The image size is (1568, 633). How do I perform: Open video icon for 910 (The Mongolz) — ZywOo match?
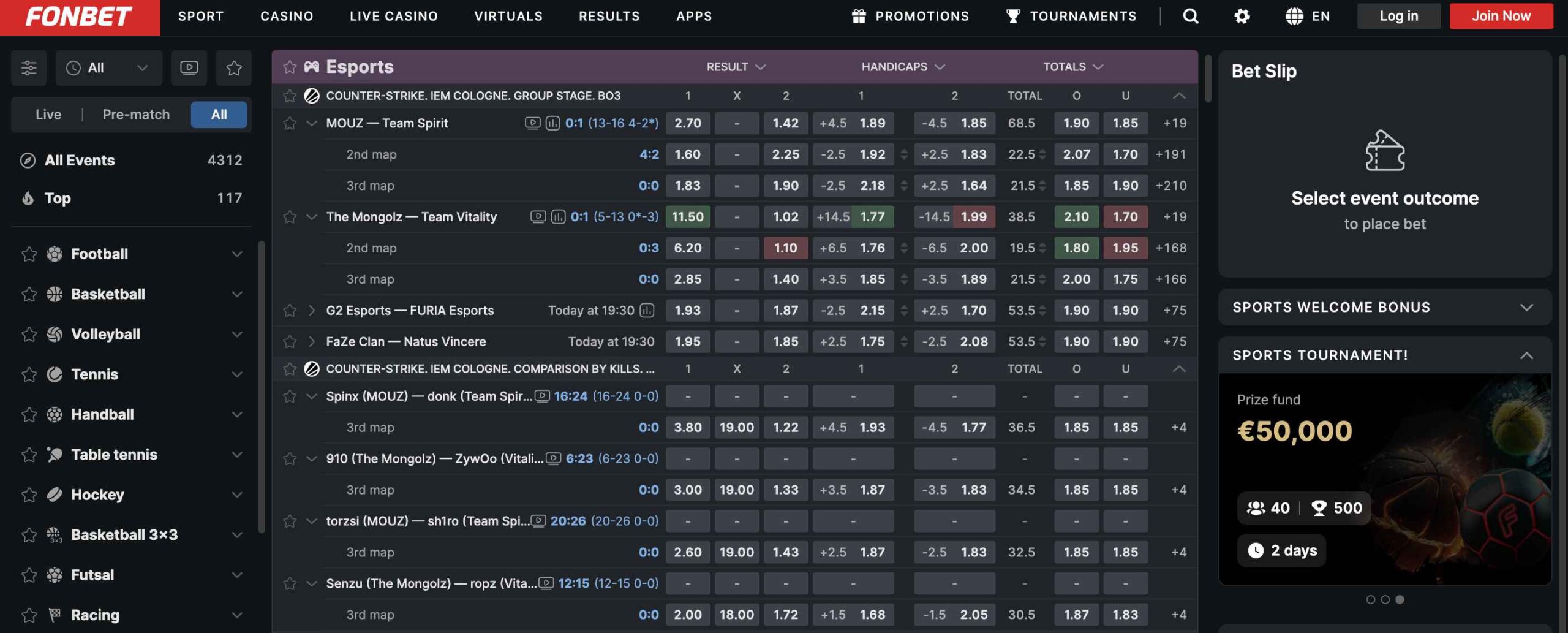(553, 458)
